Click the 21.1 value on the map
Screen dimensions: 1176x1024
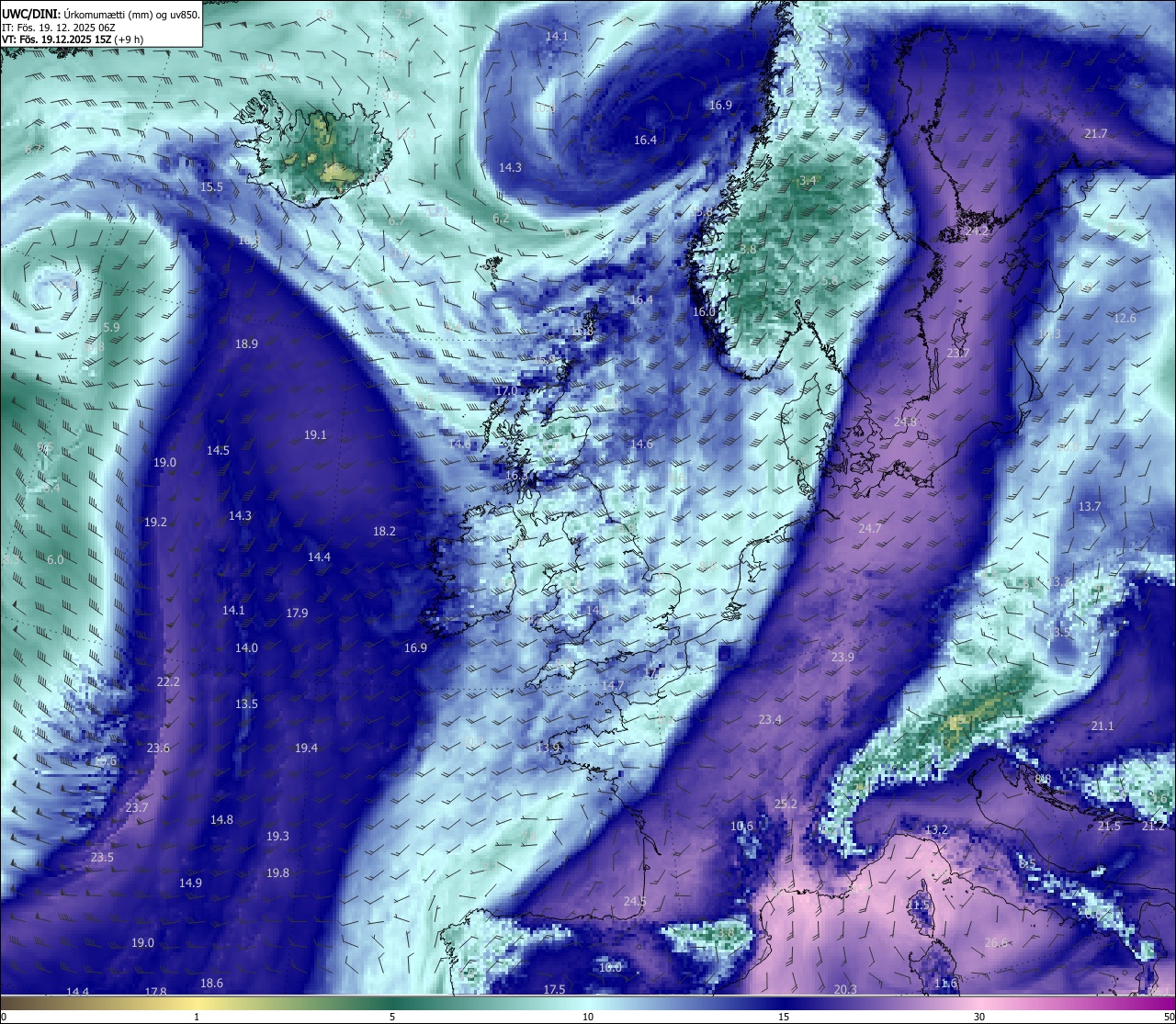[1102, 726]
